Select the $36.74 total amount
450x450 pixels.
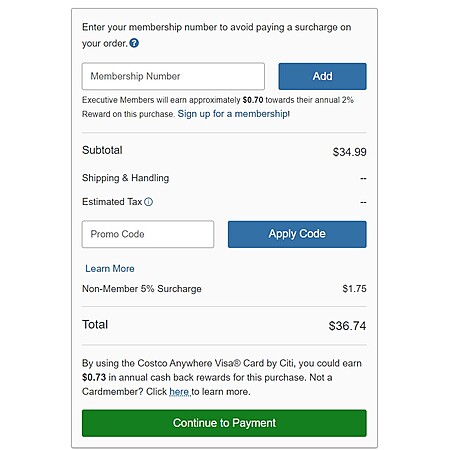(347, 326)
